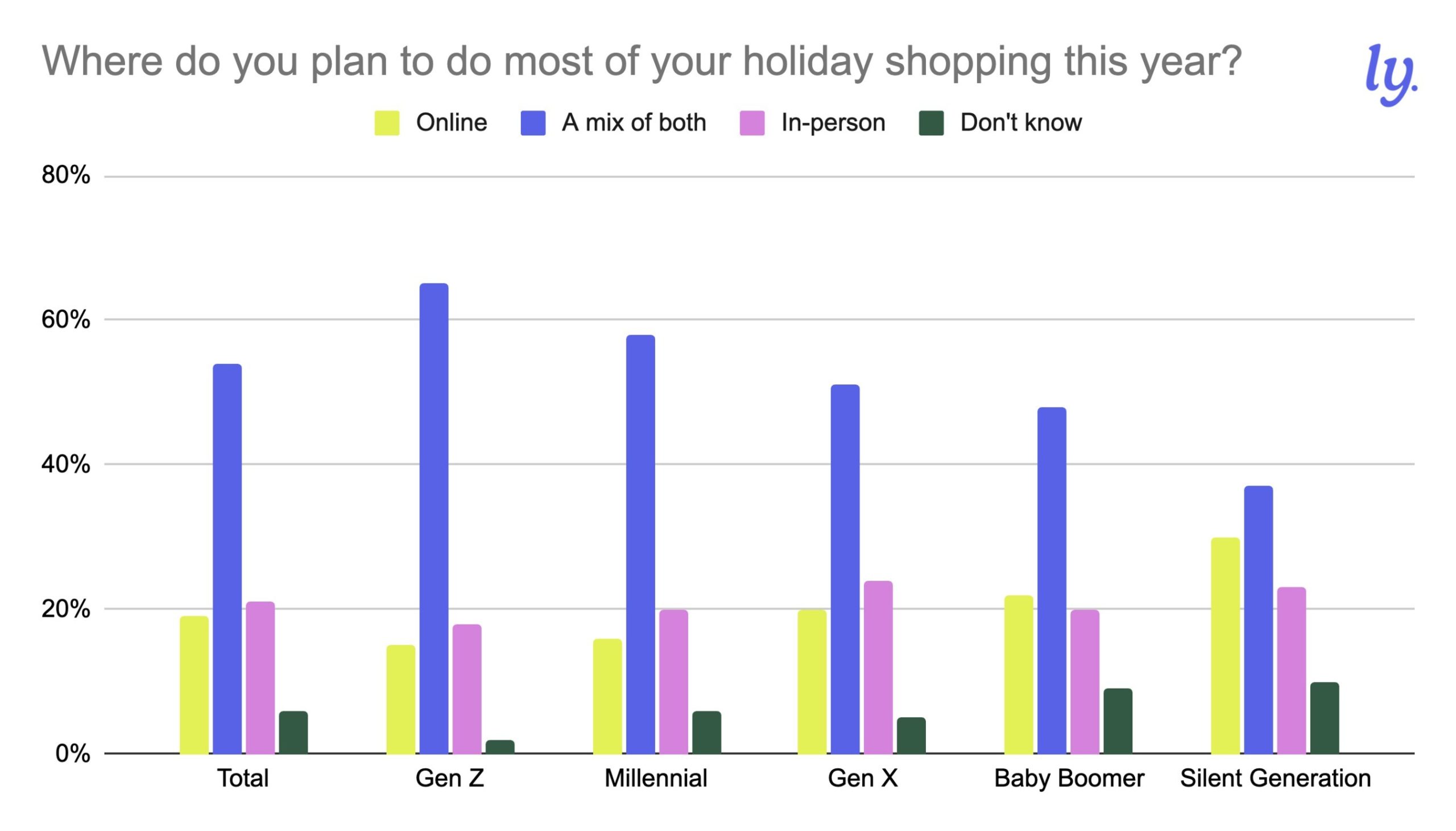Select the Online legend label
Viewport: 1456px width, 831px height.
tap(451, 123)
